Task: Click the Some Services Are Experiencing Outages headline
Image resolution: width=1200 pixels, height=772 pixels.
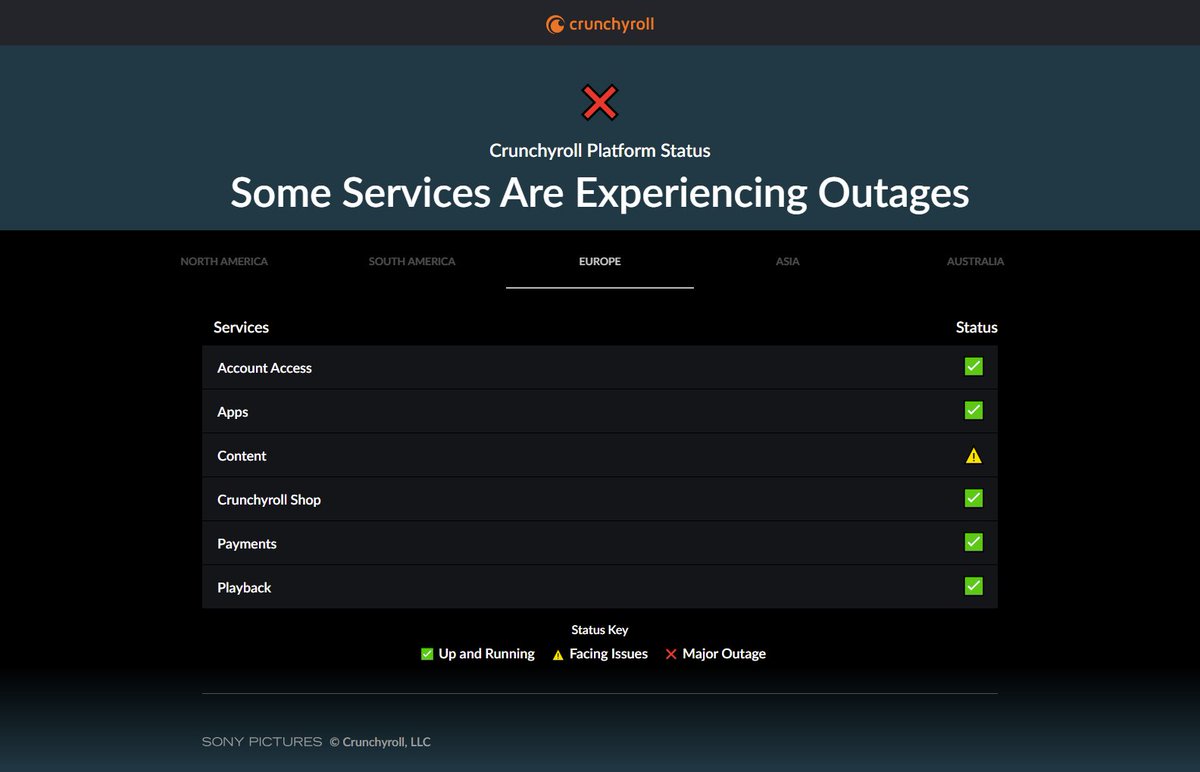Action: click(600, 192)
